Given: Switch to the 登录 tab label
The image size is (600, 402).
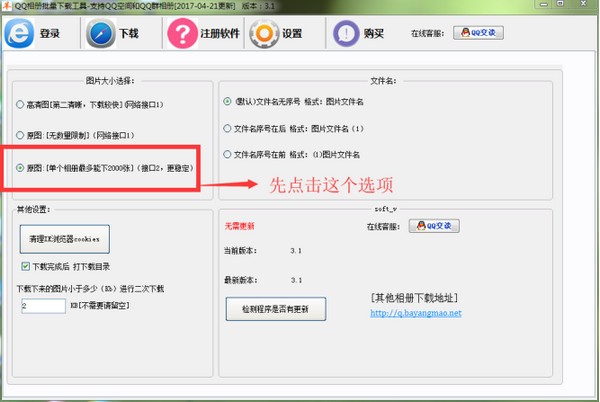Looking at the screenshot, I should 50,34.
